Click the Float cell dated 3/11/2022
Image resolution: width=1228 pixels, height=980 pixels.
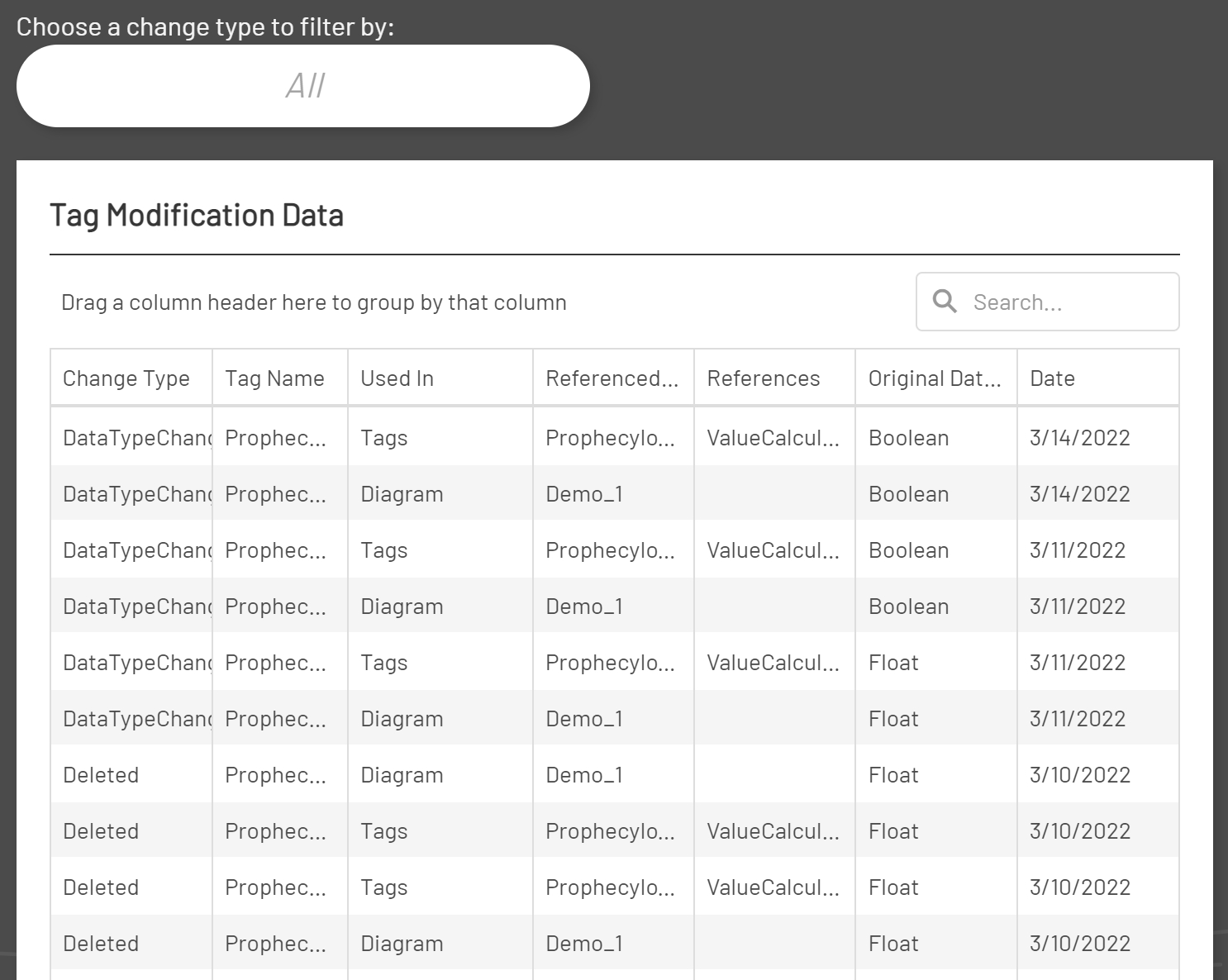click(893, 662)
